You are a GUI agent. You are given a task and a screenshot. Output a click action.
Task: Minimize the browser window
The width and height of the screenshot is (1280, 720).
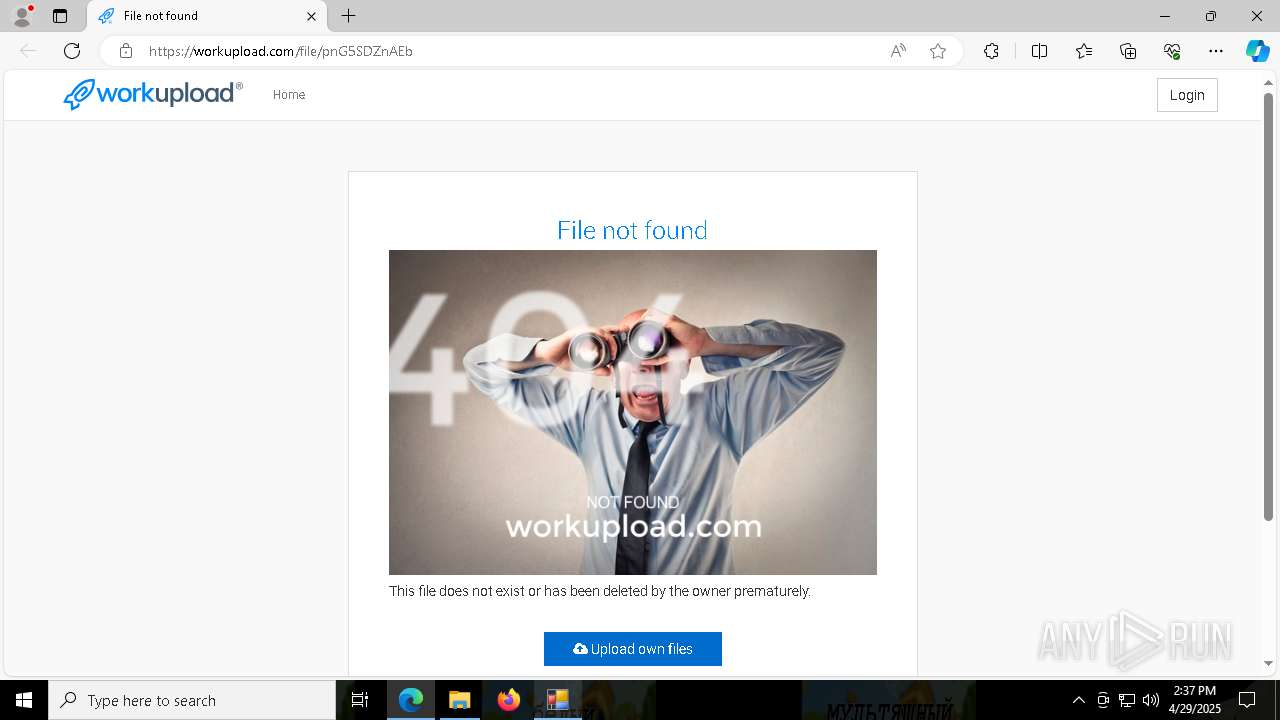click(1165, 16)
